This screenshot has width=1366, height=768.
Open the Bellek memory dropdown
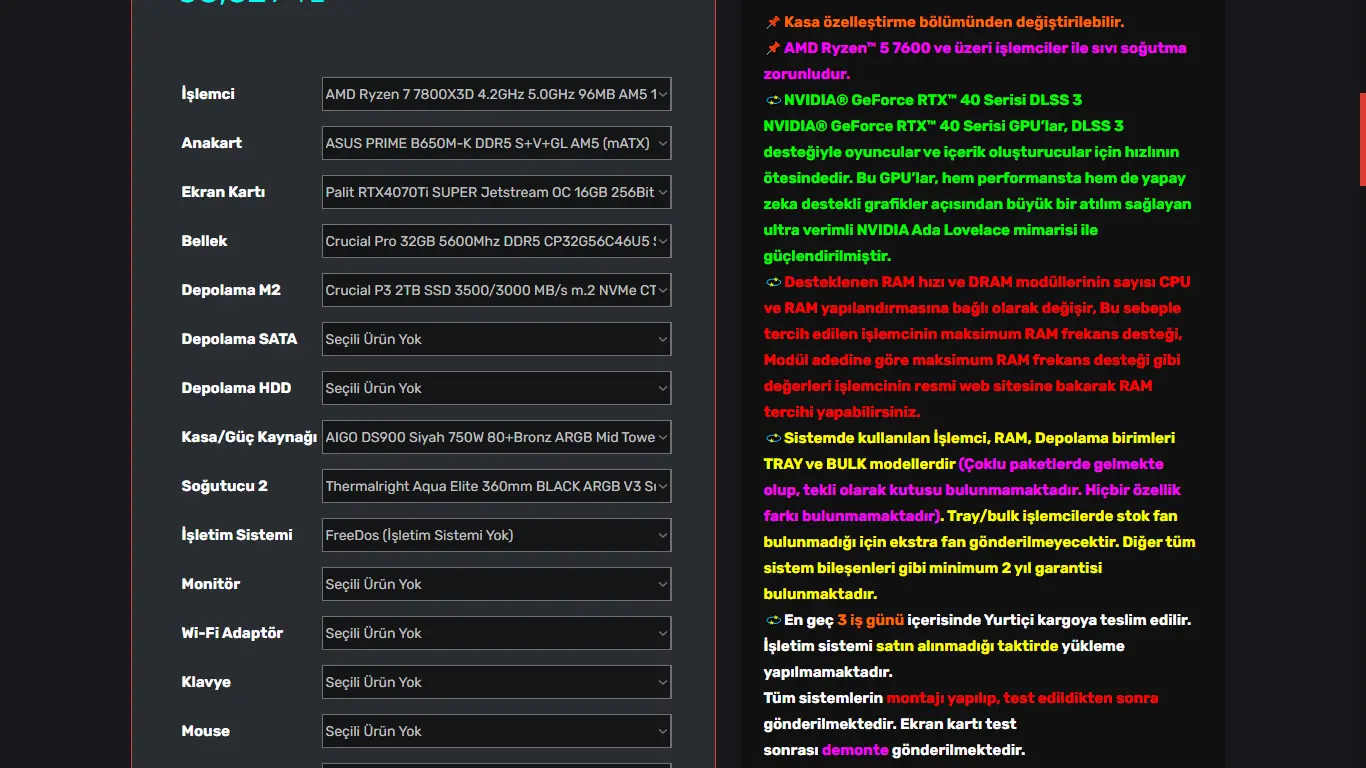click(x=496, y=241)
